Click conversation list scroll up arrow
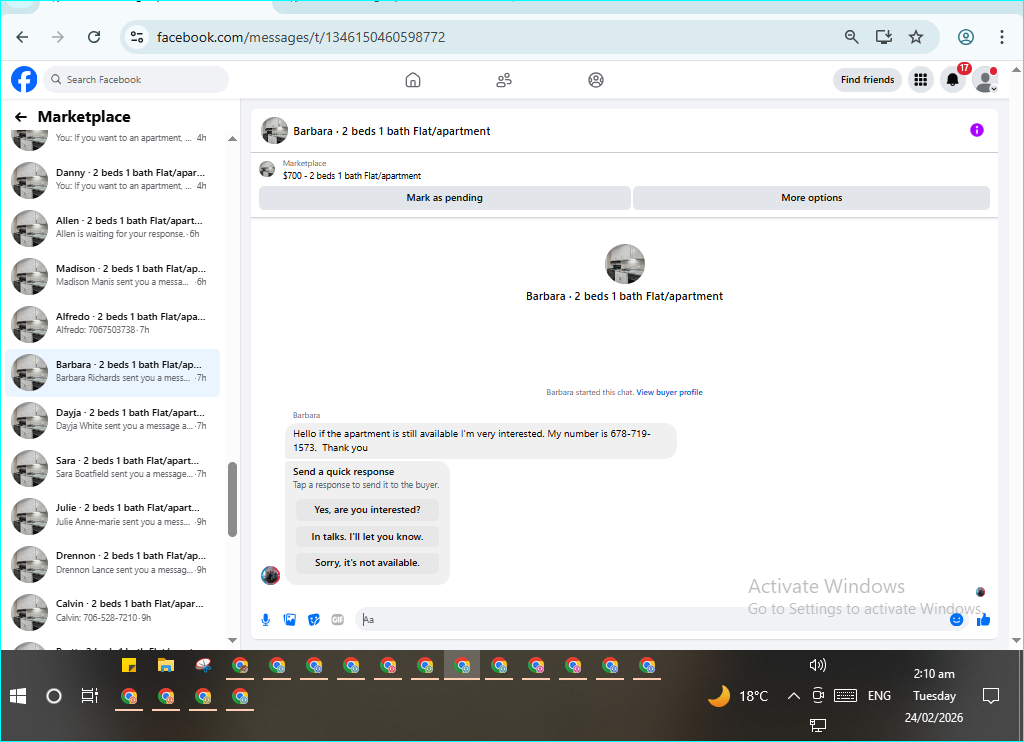Image resolution: width=1024 pixels, height=742 pixels. 232,138
